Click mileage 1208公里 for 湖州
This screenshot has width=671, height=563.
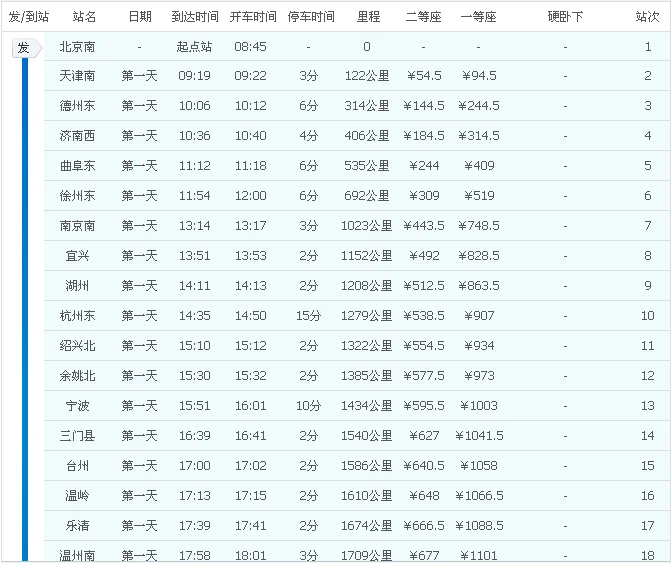367,286
